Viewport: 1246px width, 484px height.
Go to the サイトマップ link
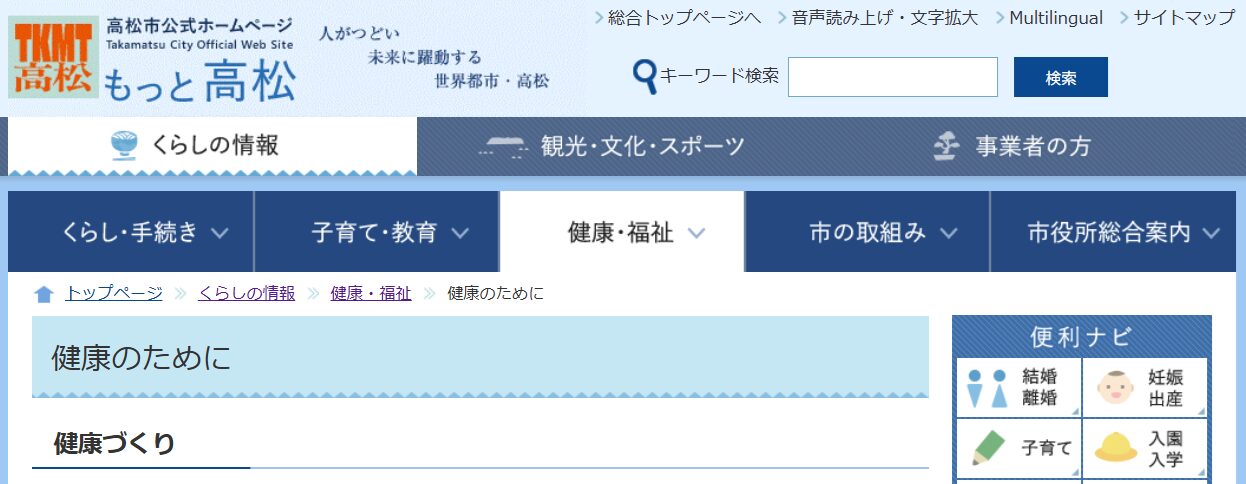point(1183,18)
